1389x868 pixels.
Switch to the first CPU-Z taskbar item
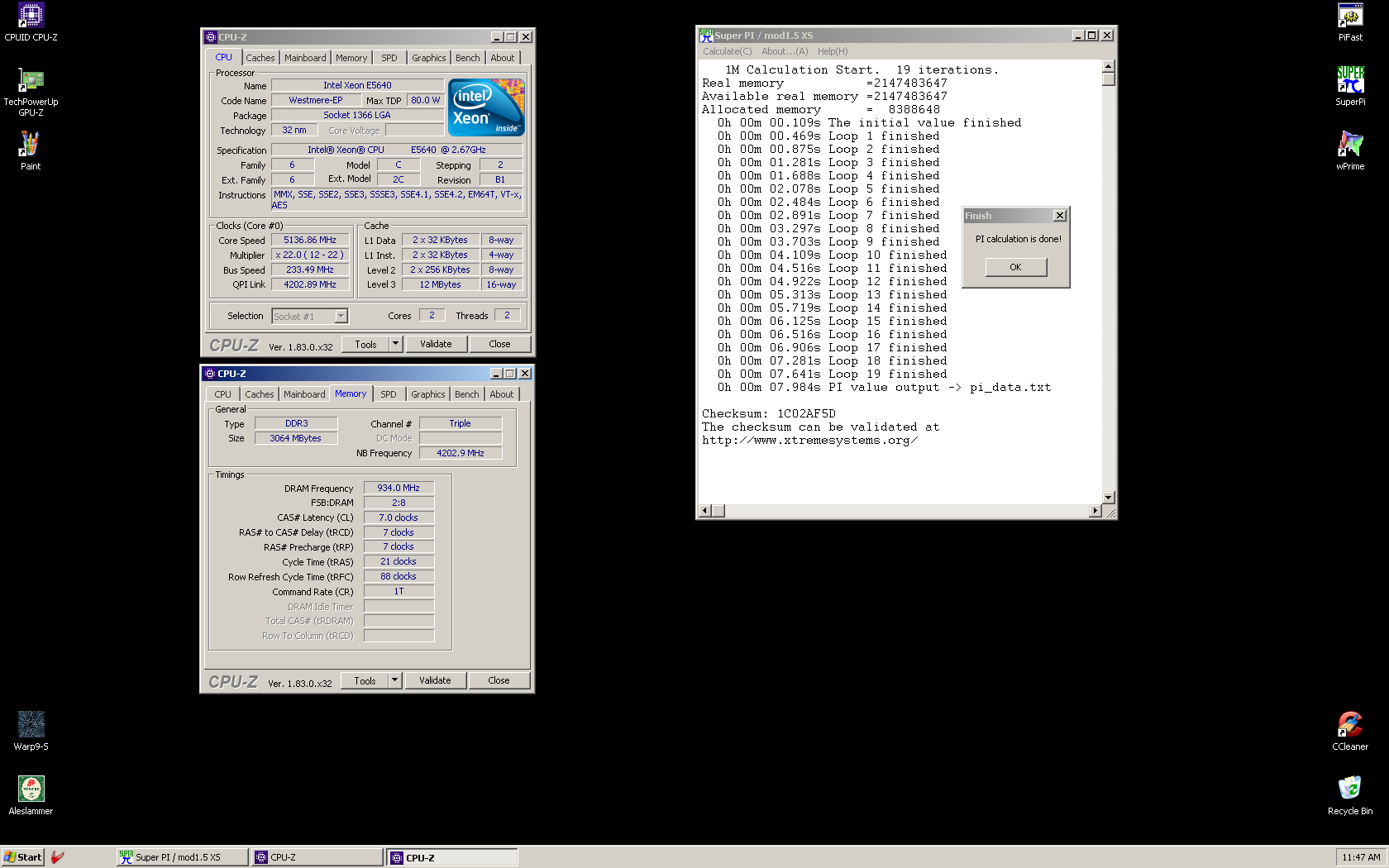click(x=317, y=857)
